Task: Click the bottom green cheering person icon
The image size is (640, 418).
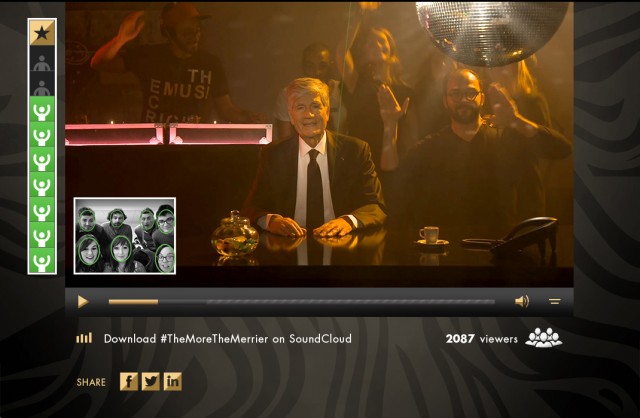Action: click(x=42, y=261)
